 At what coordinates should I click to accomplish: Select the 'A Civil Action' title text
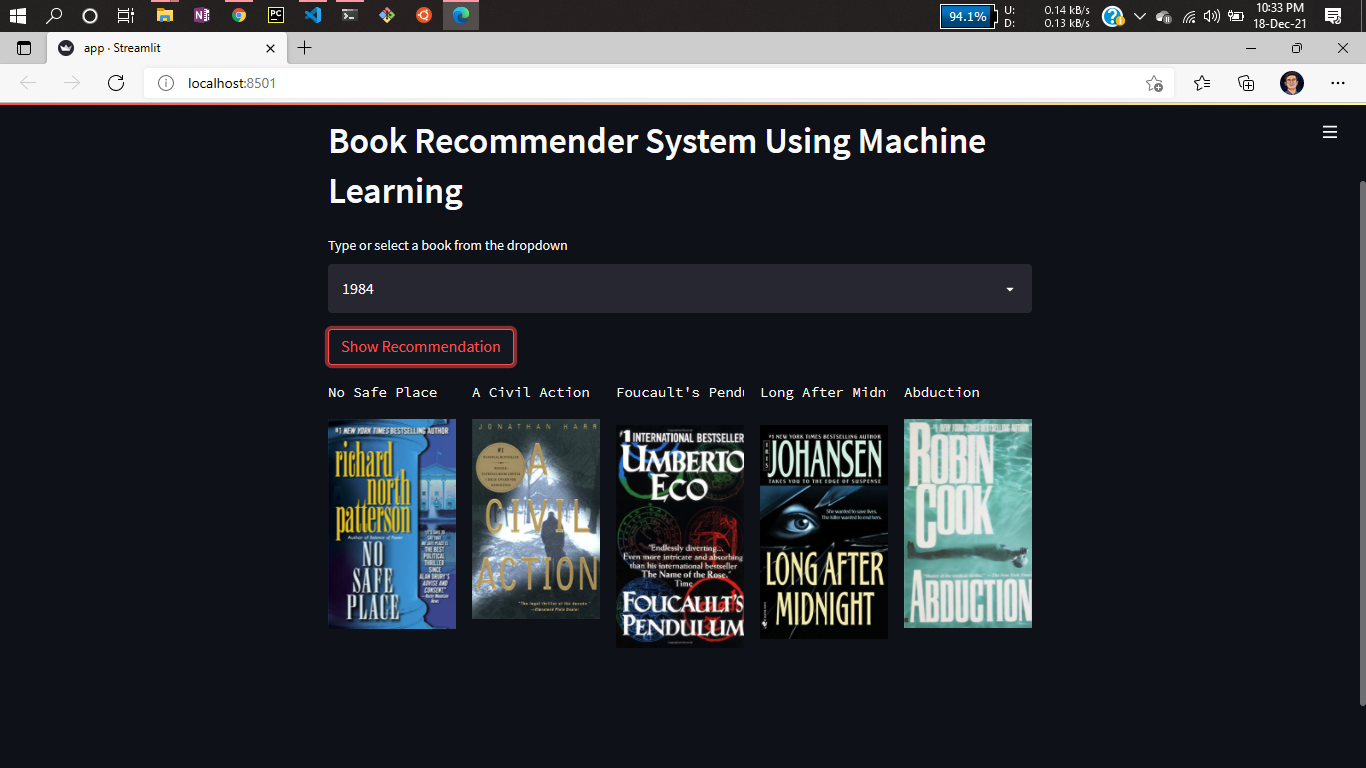pyautogui.click(x=531, y=392)
